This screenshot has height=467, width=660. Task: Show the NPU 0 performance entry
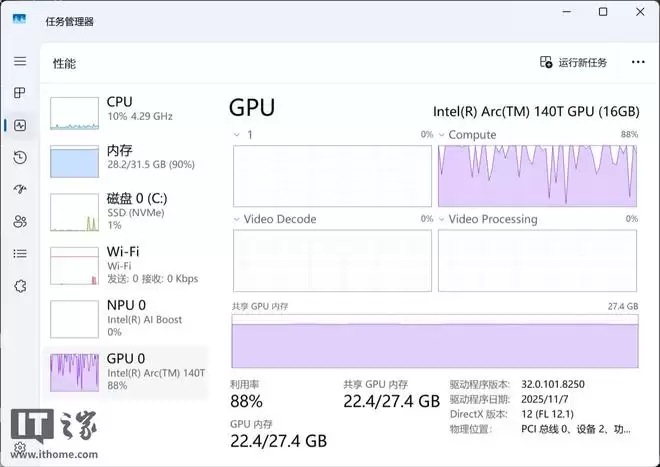pos(128,317)
